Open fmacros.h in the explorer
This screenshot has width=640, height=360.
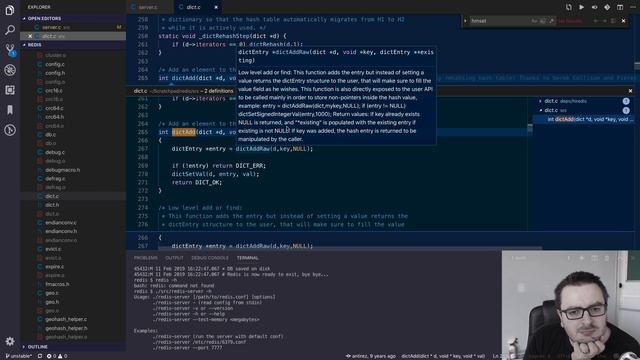tap(57, 284)
